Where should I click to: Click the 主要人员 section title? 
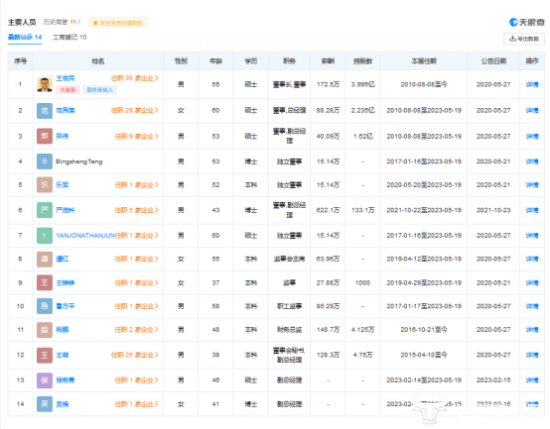point(22,22)
